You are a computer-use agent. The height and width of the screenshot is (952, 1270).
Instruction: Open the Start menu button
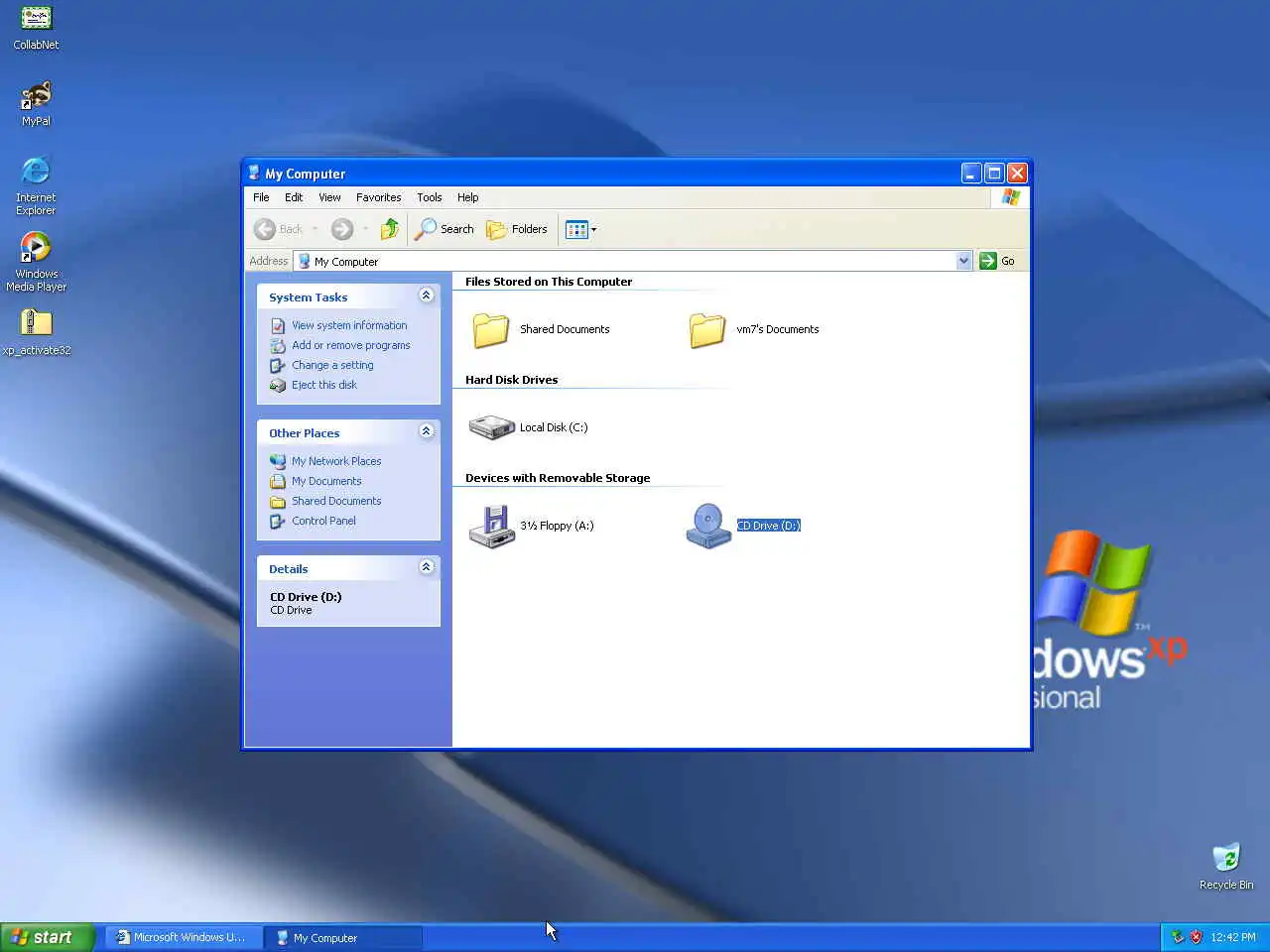click(47, 937)
